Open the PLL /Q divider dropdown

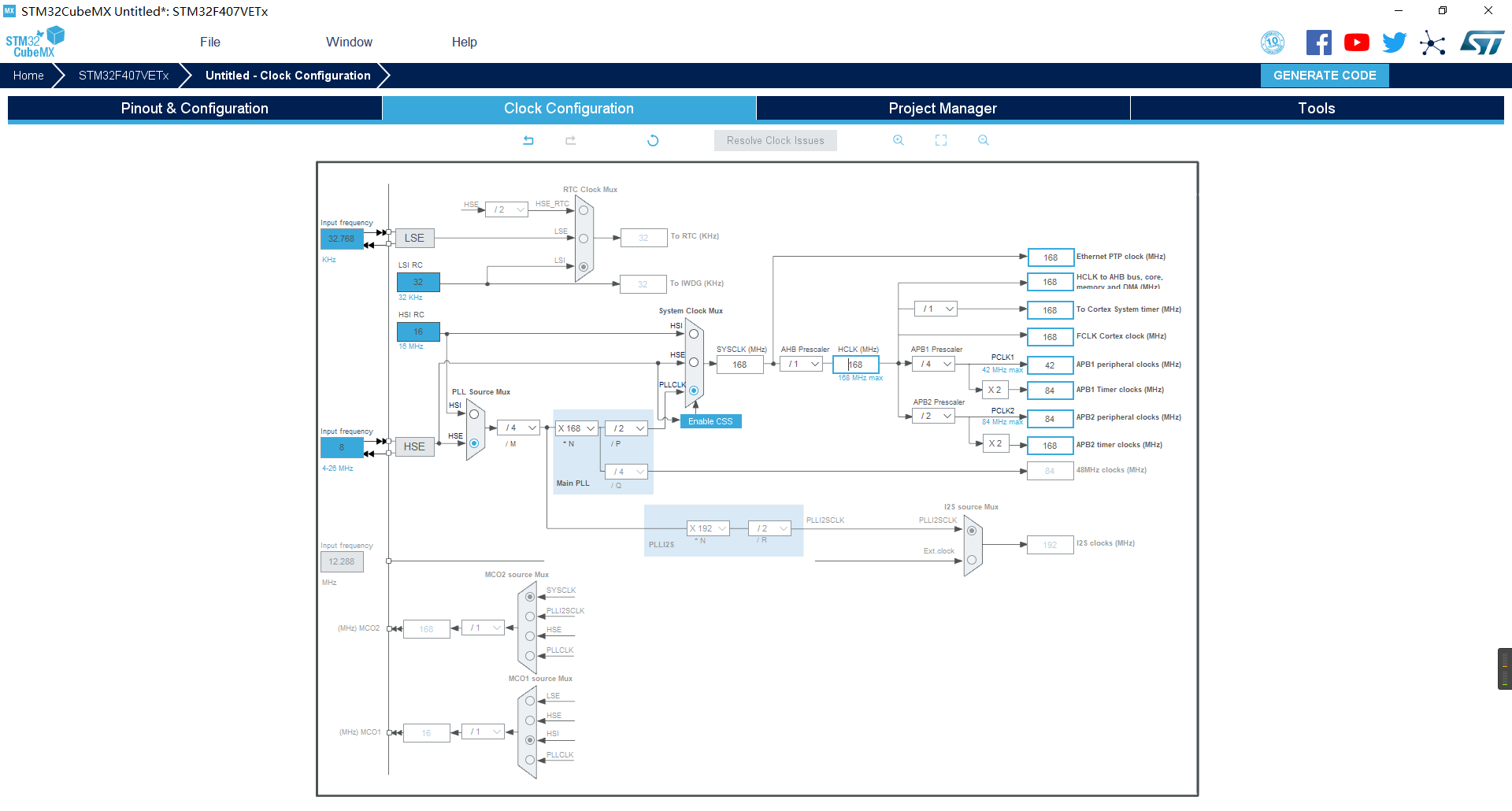(626, 472)
